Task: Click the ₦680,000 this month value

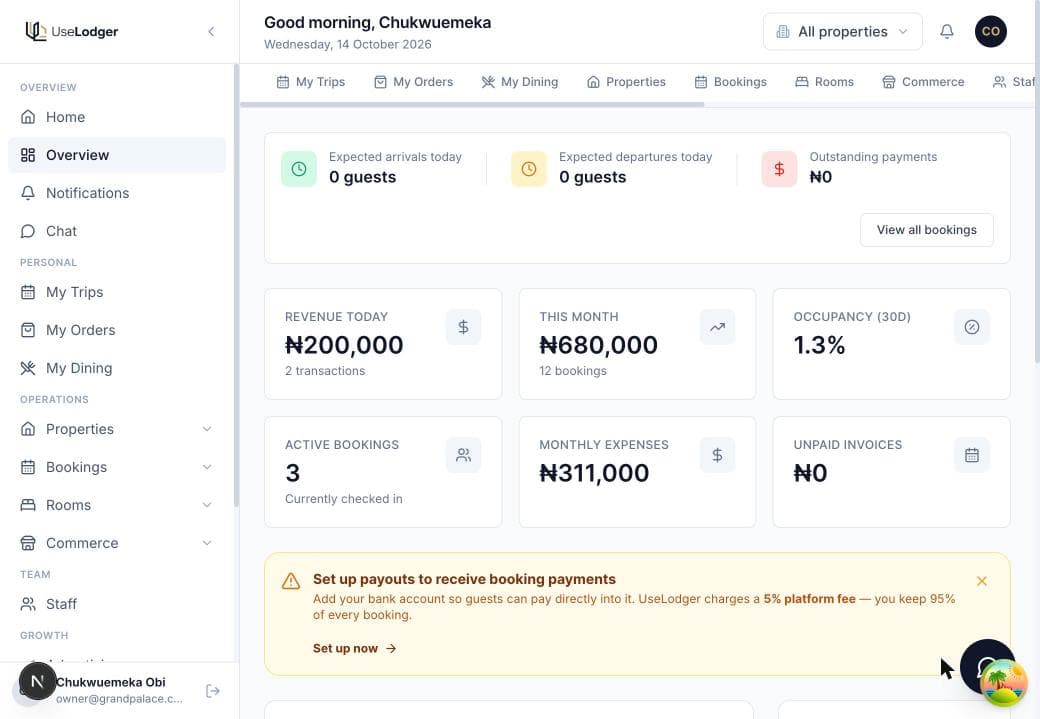Action: 598,345
